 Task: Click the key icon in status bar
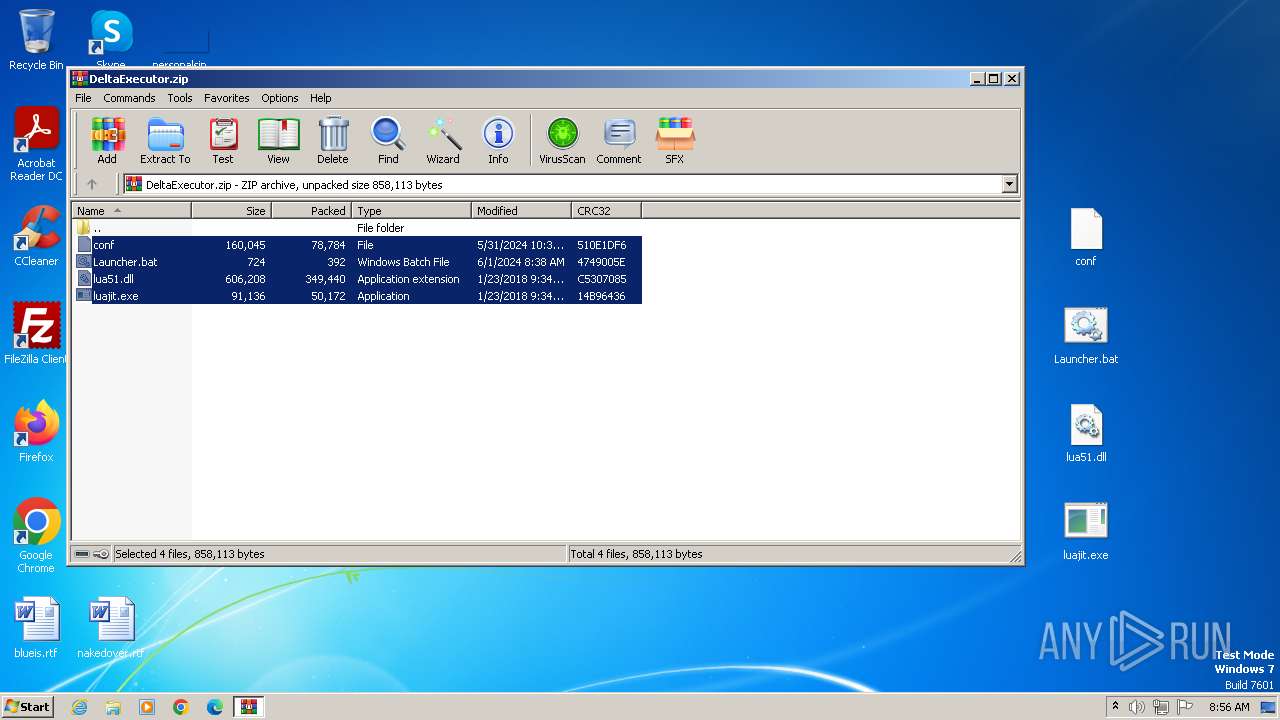[x=101, y=554]
